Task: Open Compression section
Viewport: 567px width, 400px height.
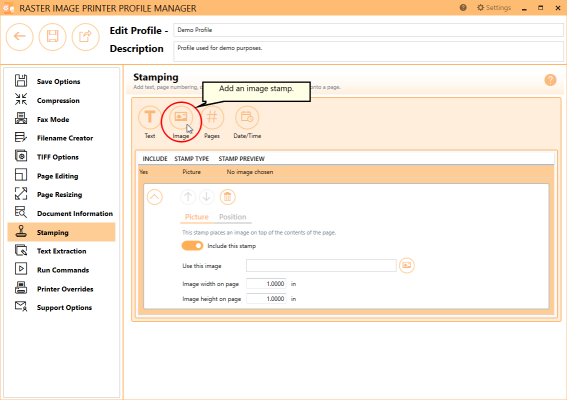Action: coord(61,101)
